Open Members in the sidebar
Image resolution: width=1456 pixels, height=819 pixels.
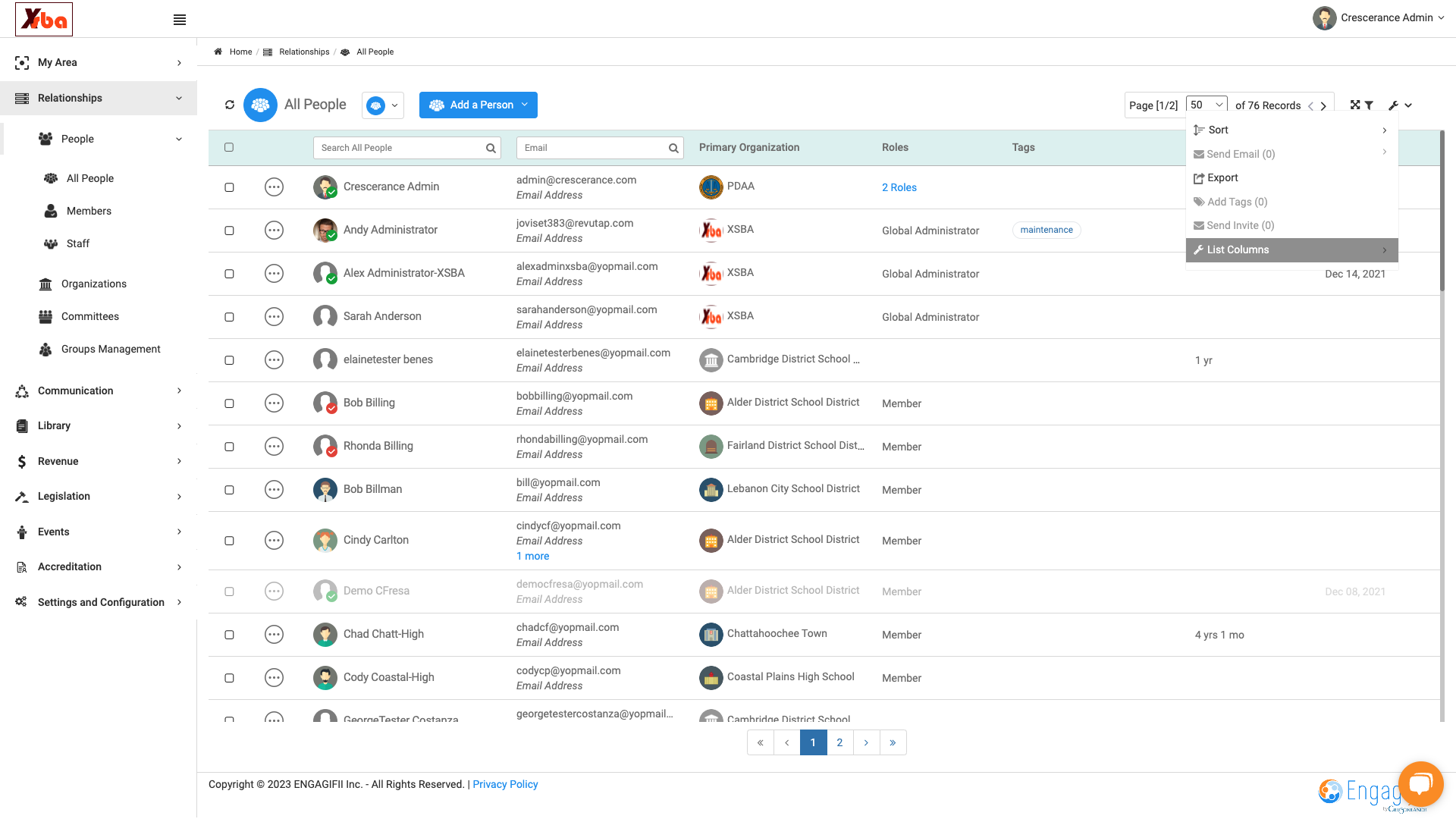pyautogui.click(x=89, y=211)
